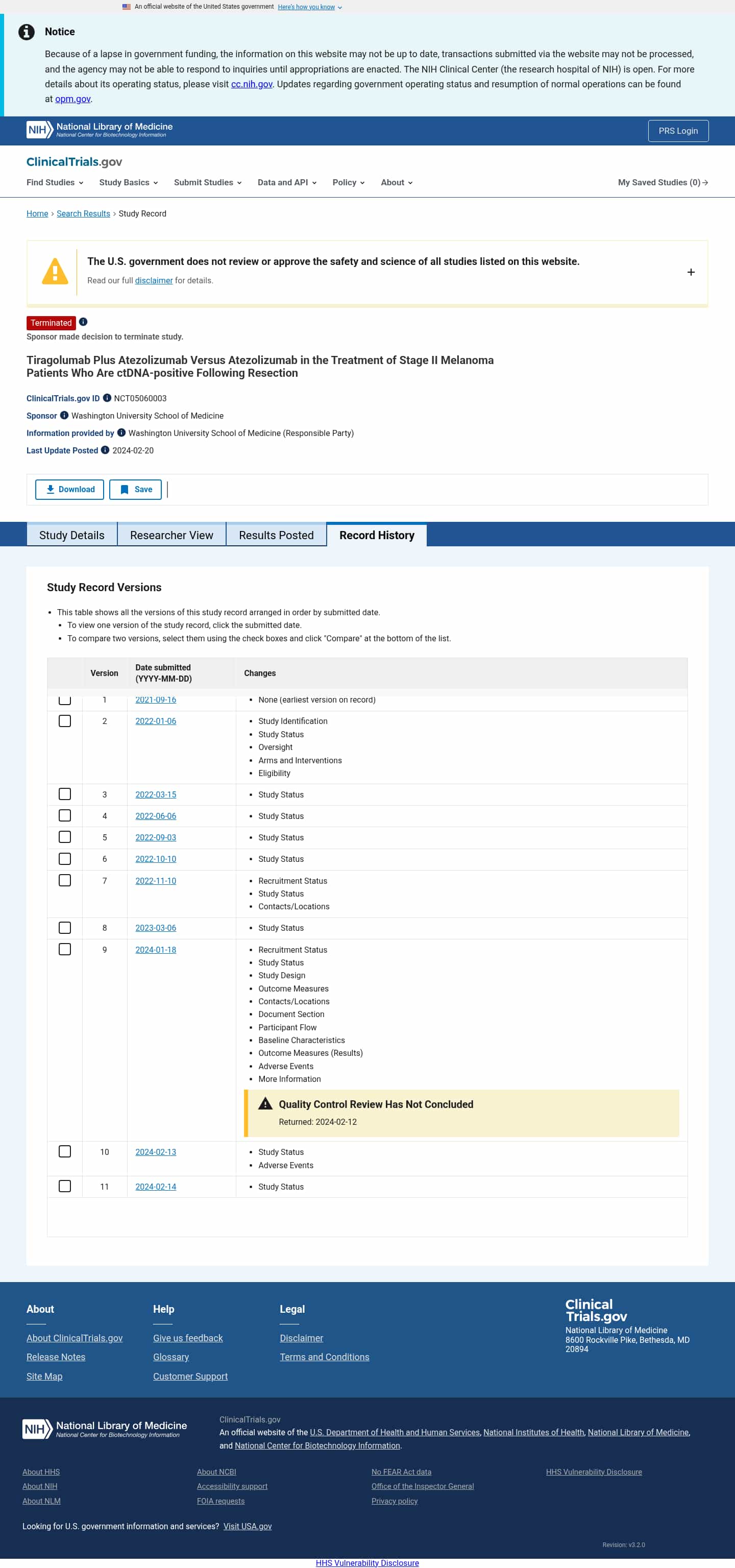
Task: Open version submitted 2024-01-18
Action: click(156, 950)
